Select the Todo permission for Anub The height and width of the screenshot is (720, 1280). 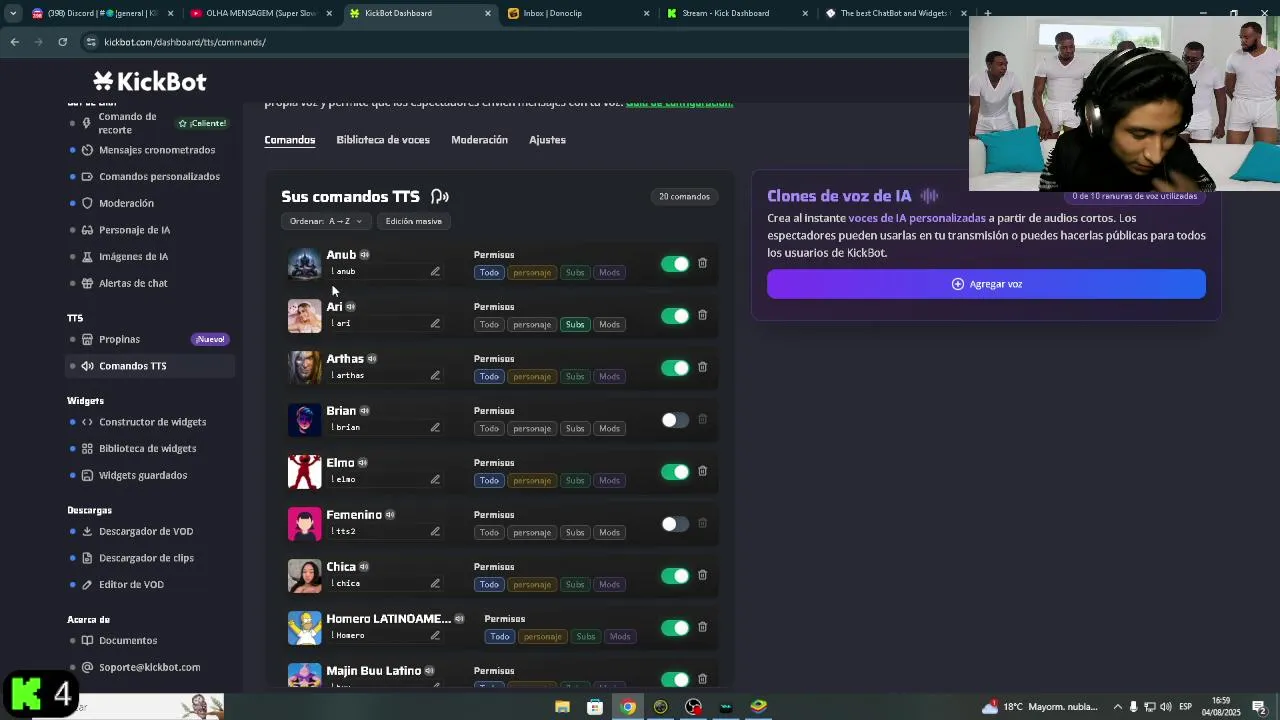(x=489, y=272)
